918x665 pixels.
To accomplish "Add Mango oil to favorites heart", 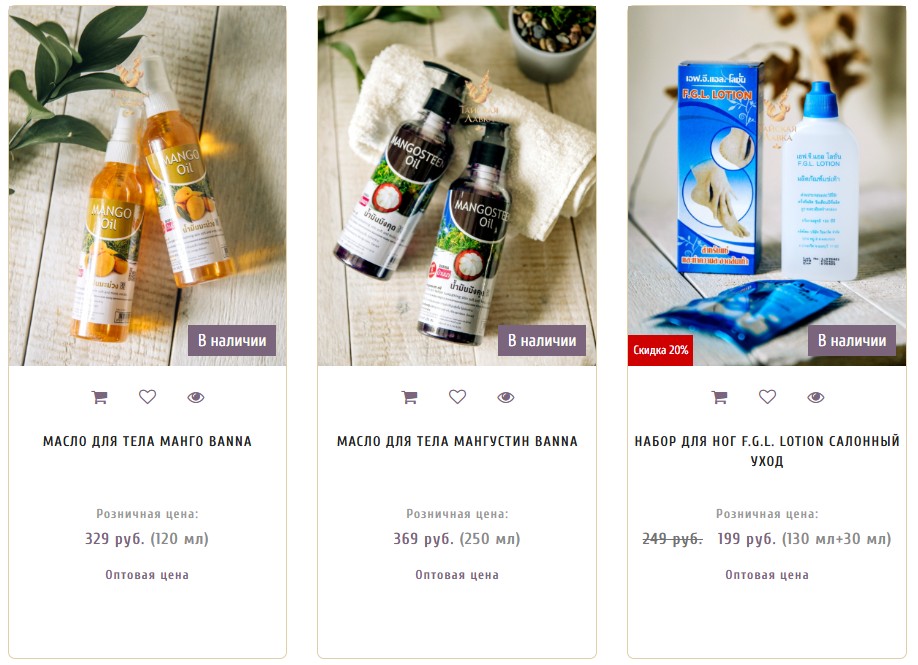I will [148, 397].
